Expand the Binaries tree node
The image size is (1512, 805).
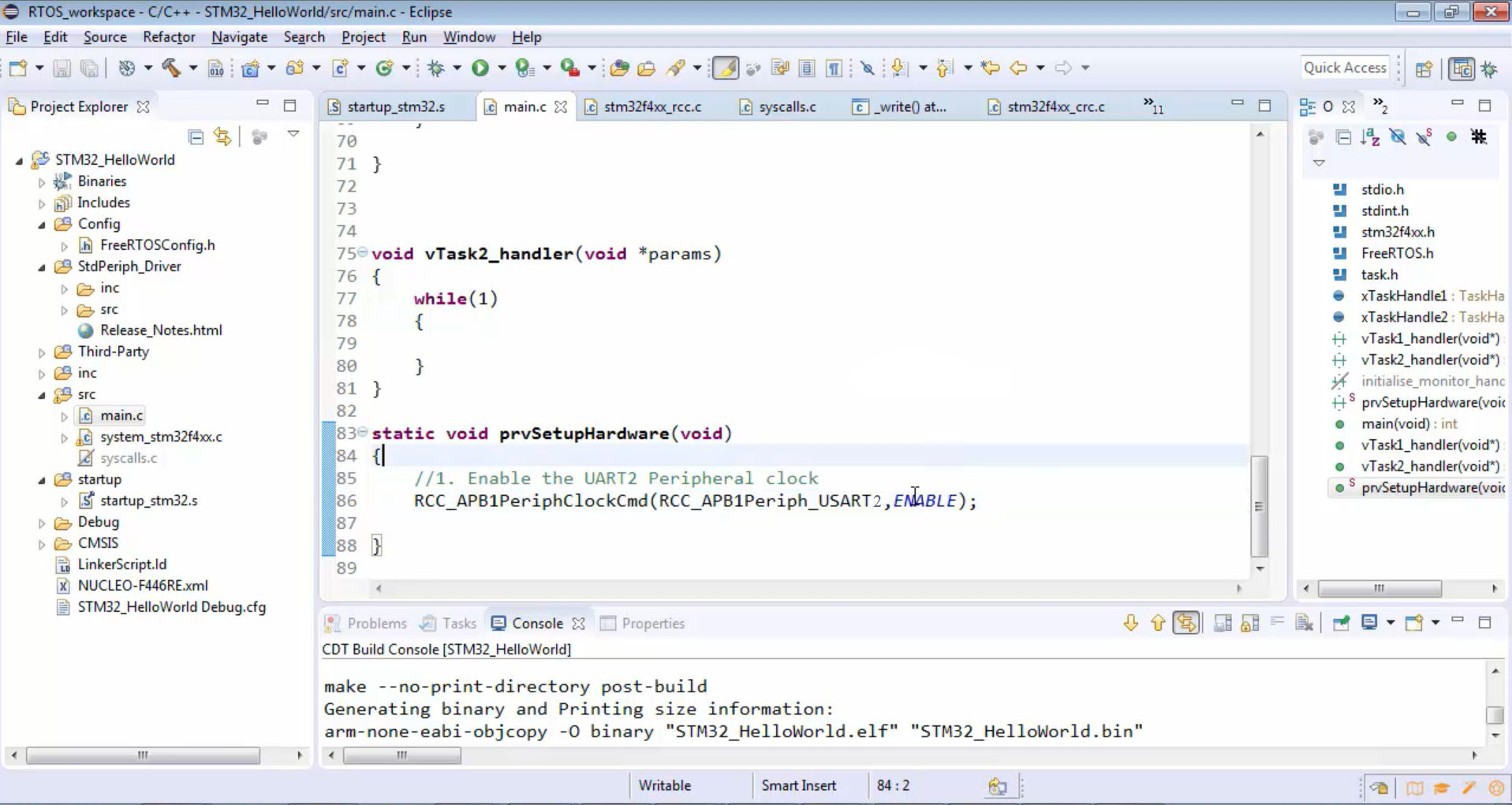click(x=42, y=182)
